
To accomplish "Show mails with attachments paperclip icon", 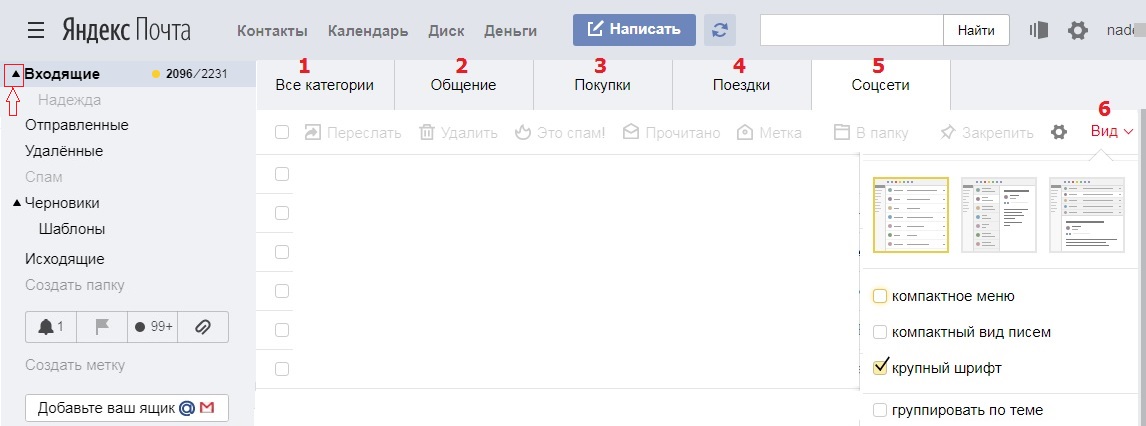I will [202, 326].
